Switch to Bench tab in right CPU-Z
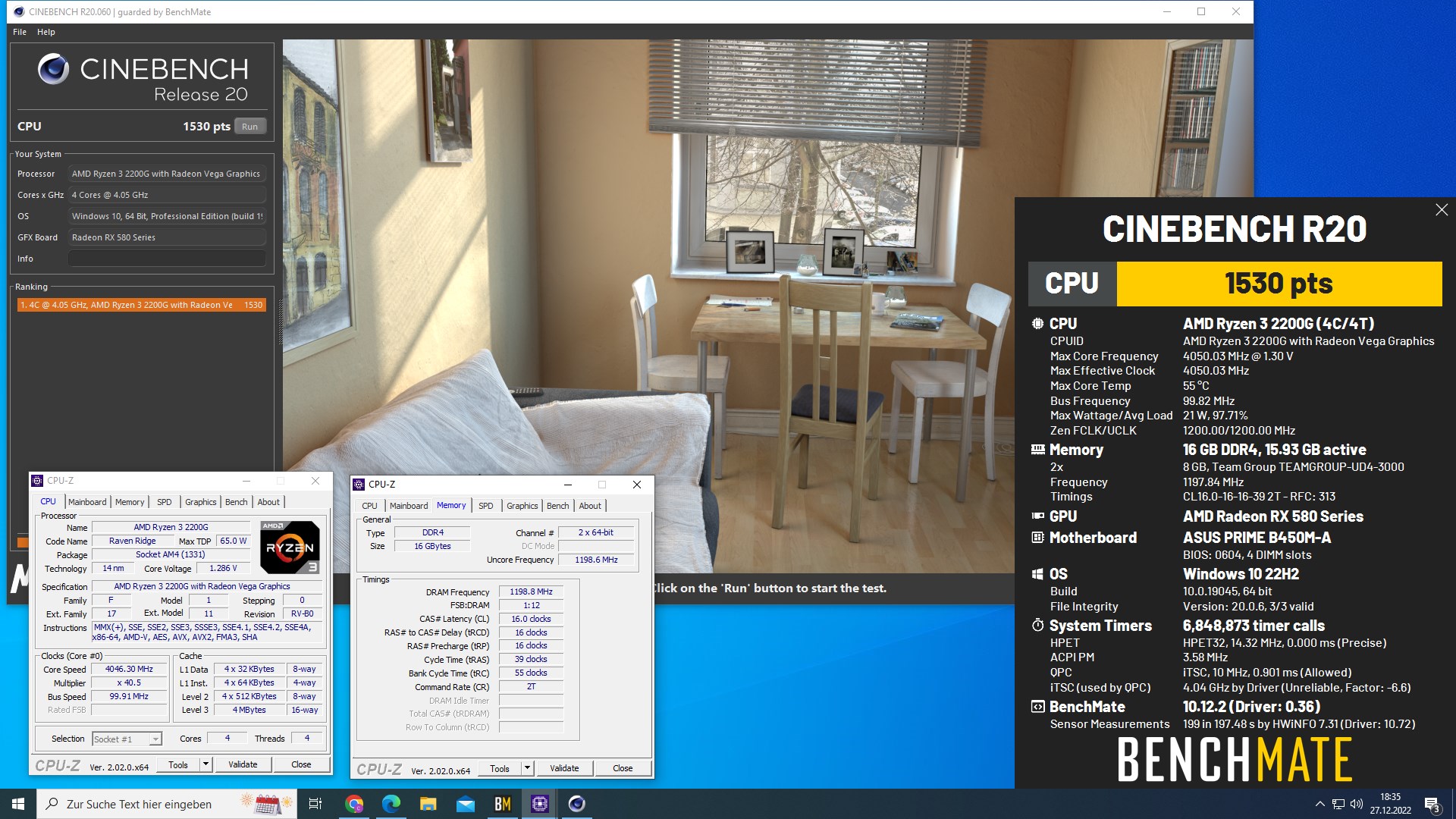The image size is (1456, 819). [x=558, y=506]
